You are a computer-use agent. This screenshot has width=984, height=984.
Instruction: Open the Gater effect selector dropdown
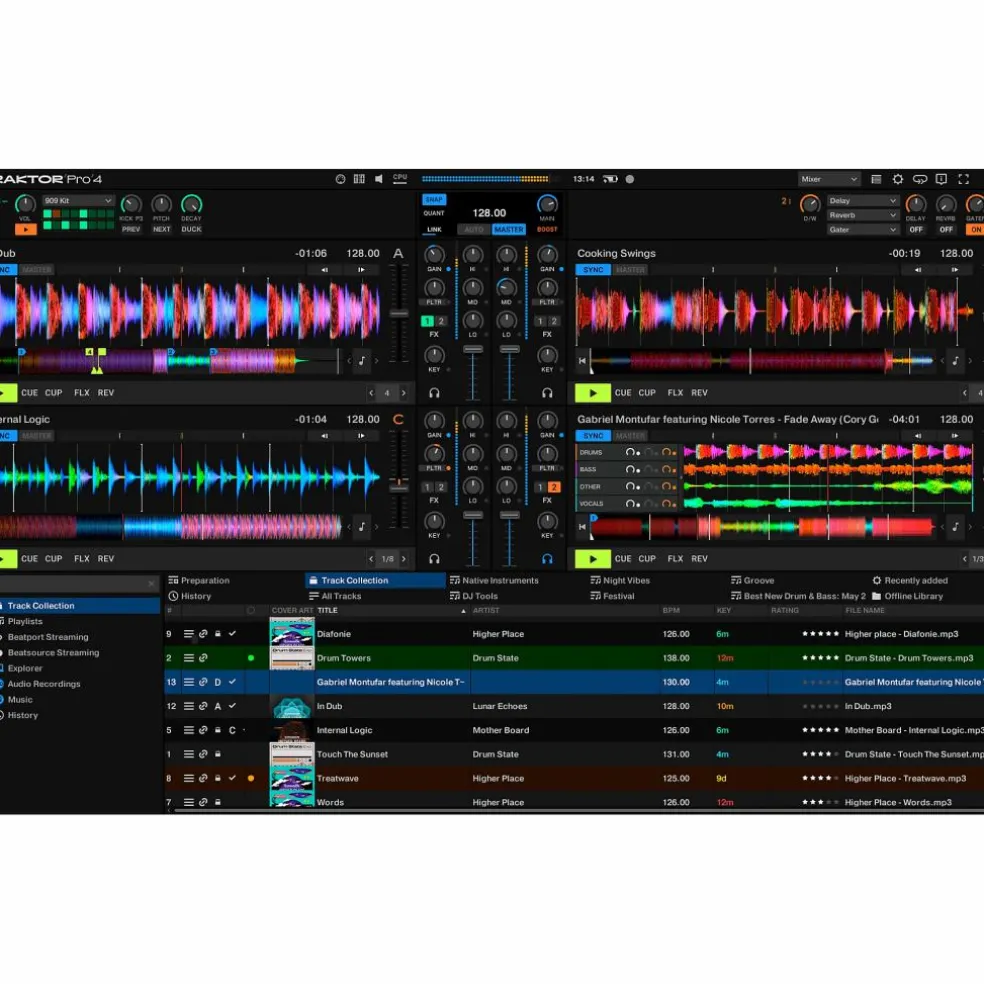(862, 230)
